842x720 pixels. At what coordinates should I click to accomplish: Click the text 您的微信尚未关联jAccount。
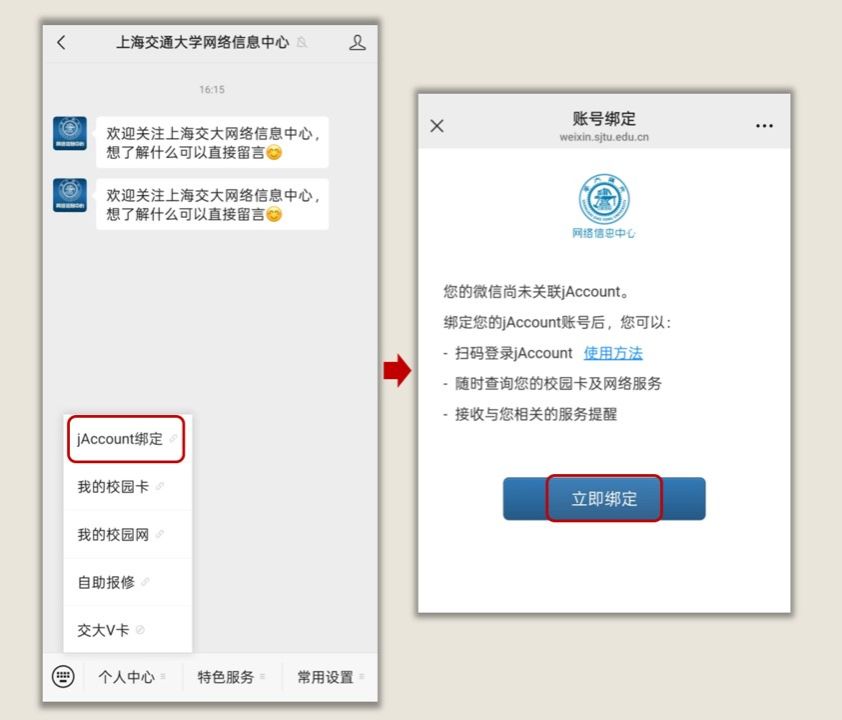point(536,292)
